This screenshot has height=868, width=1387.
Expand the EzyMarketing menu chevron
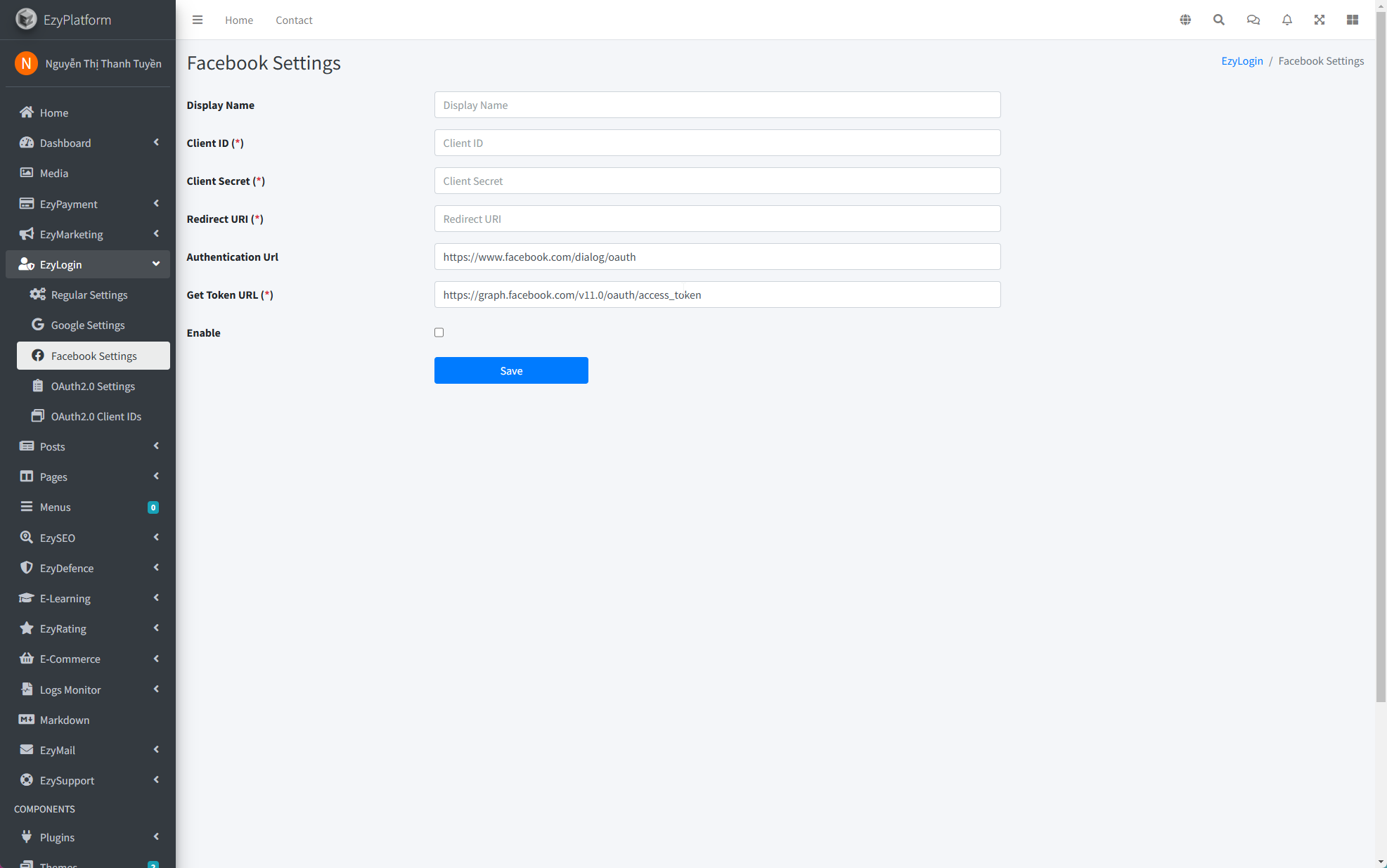[x=156, y=234]
